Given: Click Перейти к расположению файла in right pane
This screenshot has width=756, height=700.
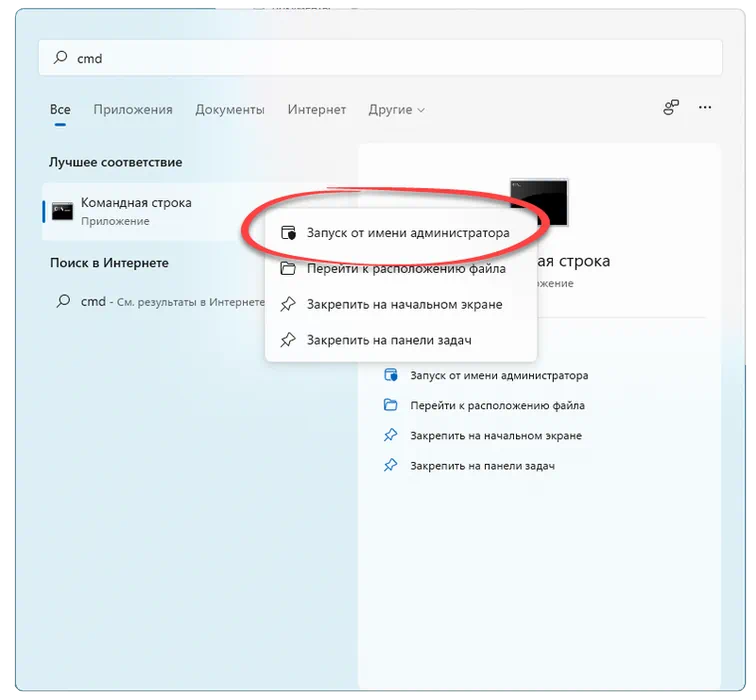Looking at the screenshot, I should 497,405.
